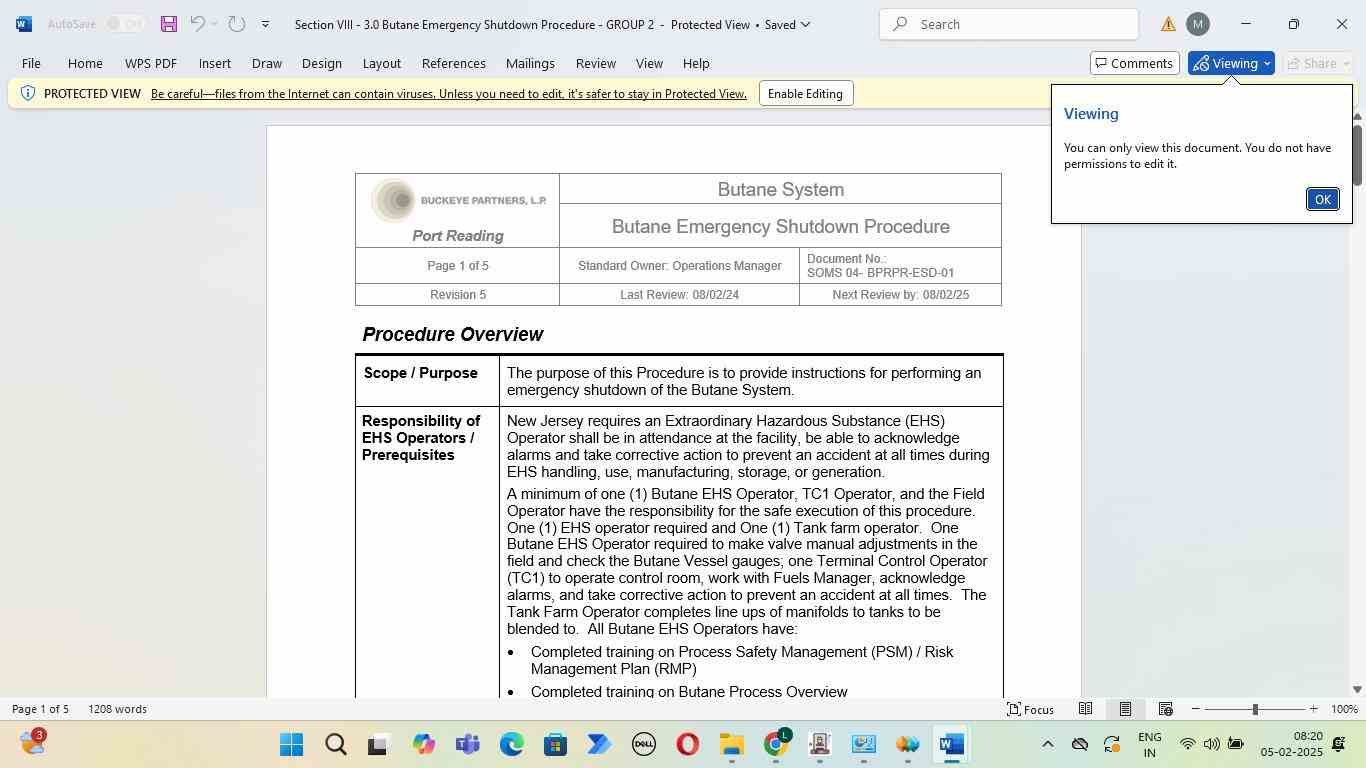The height and width of the screenshot is (768, 1366).
Task: Click the Protected View shield info icon
Action: [x=28, y=93]
